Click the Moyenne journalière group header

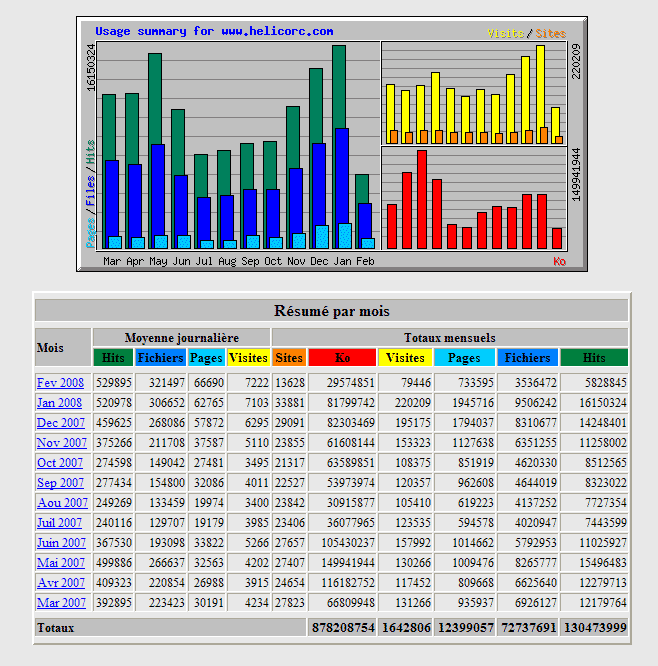(181, 338)
